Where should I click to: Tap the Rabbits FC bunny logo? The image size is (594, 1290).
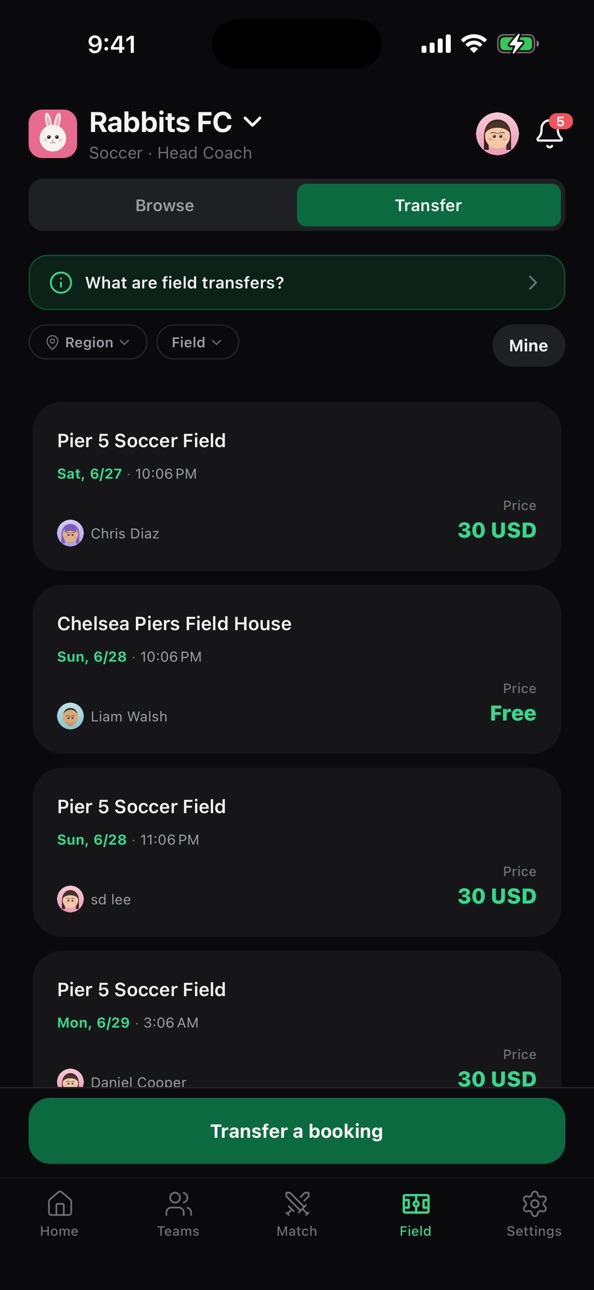[53, 134]
